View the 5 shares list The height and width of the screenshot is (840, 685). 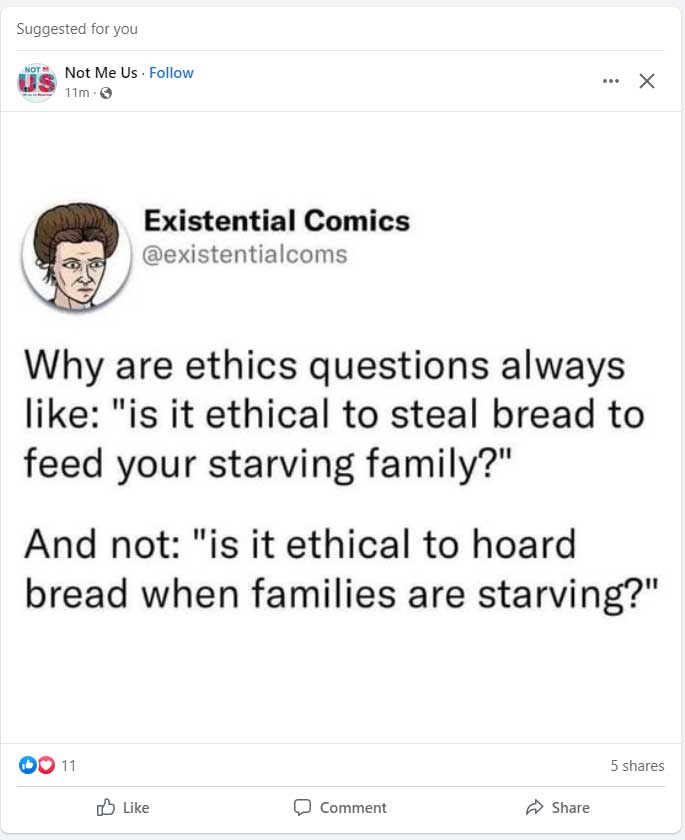coord(637,766)
